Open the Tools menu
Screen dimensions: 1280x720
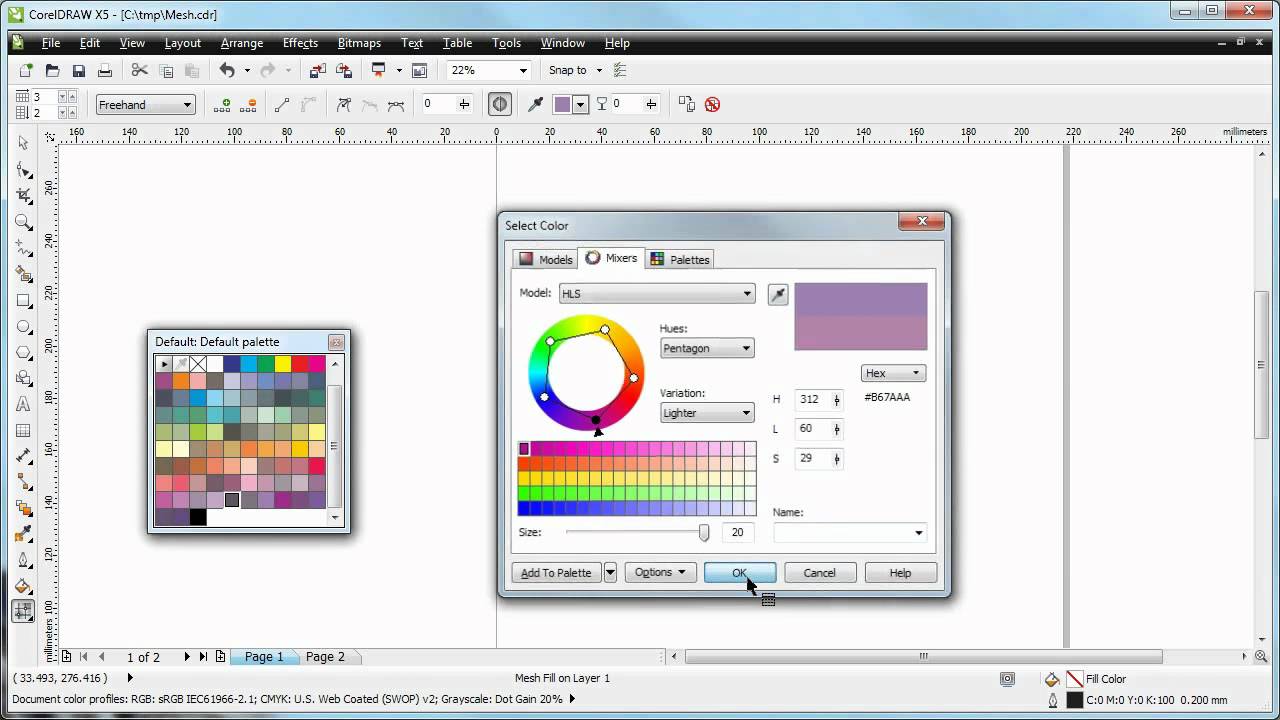506,43
